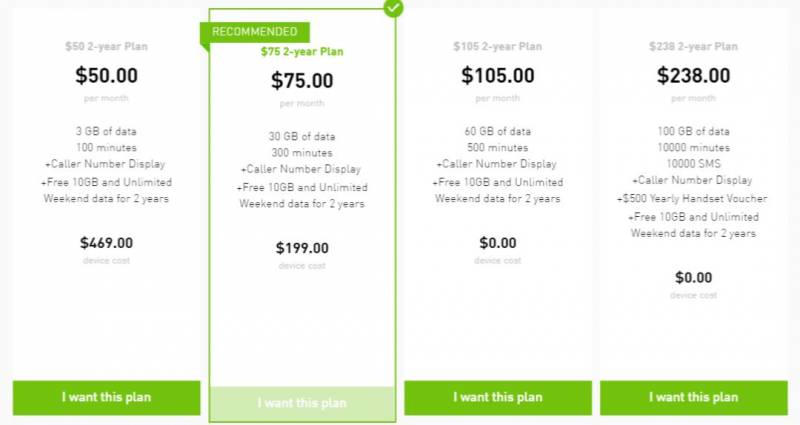This screenshot has height=425, width=800.
Task: Select the $75 2-year Plan title
Action: coord(301,52)
